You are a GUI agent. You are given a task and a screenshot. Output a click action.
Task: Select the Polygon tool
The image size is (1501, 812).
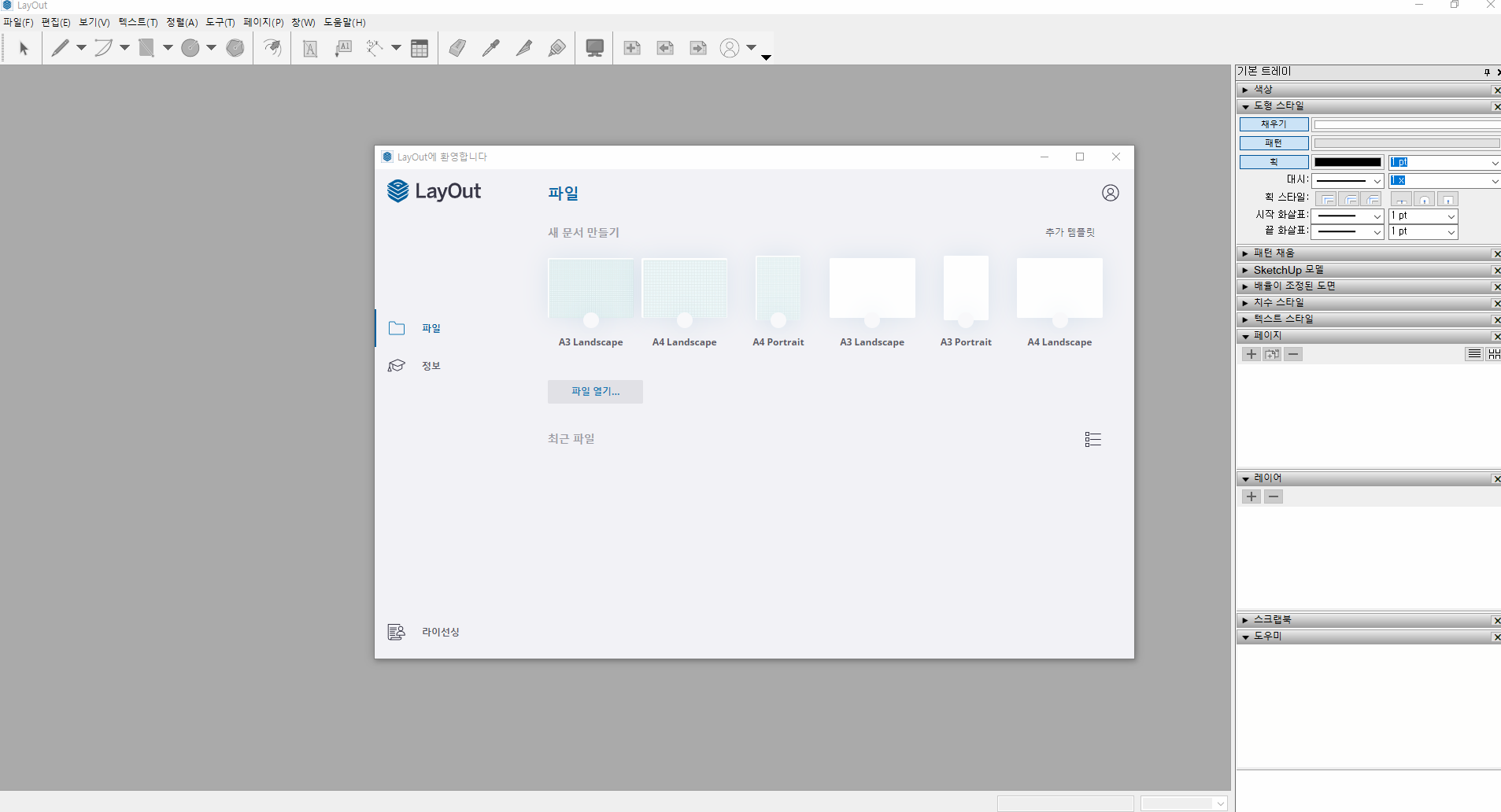(x=235, y=49)
